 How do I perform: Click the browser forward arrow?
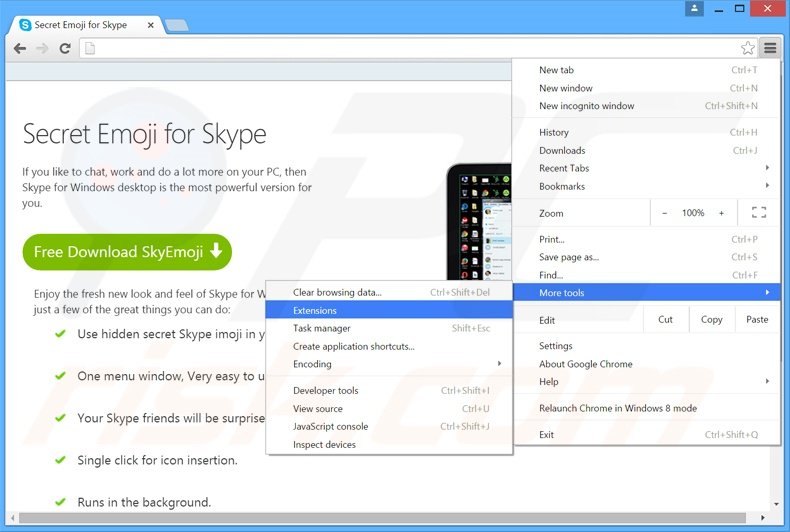[x=42, y=48]
